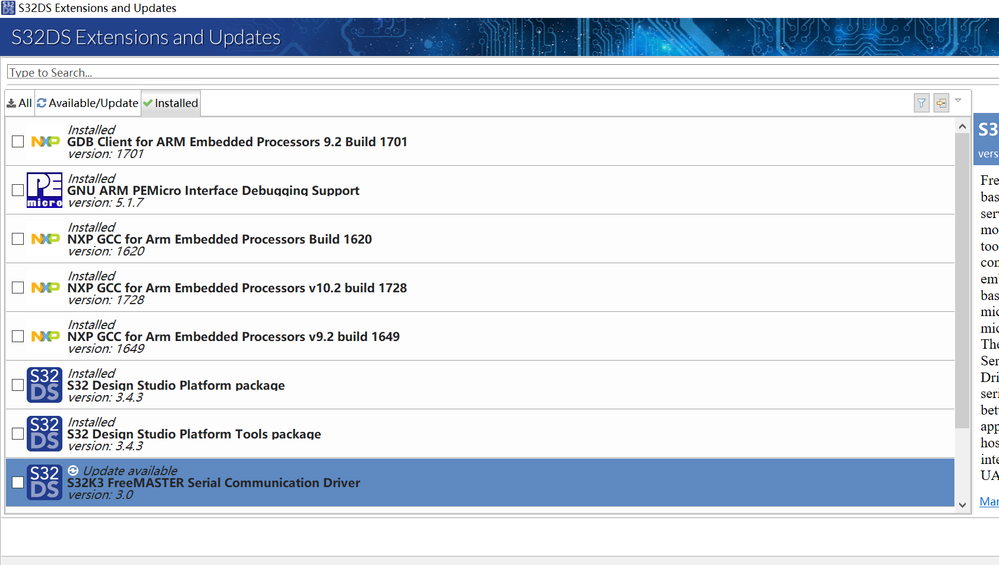The width and height of the screenshot is (999, 565).
Task: Click the S32DS icon for FreeMASTER driver
Action: point(44,482)
